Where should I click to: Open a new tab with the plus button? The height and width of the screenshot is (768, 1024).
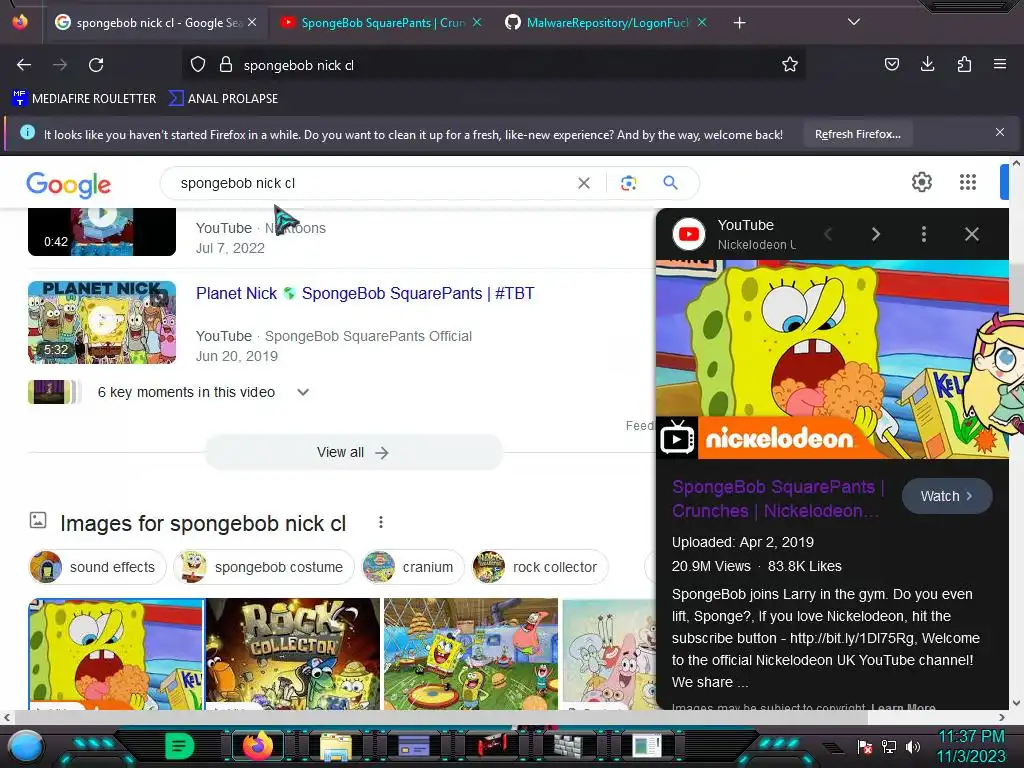[739, 23]
